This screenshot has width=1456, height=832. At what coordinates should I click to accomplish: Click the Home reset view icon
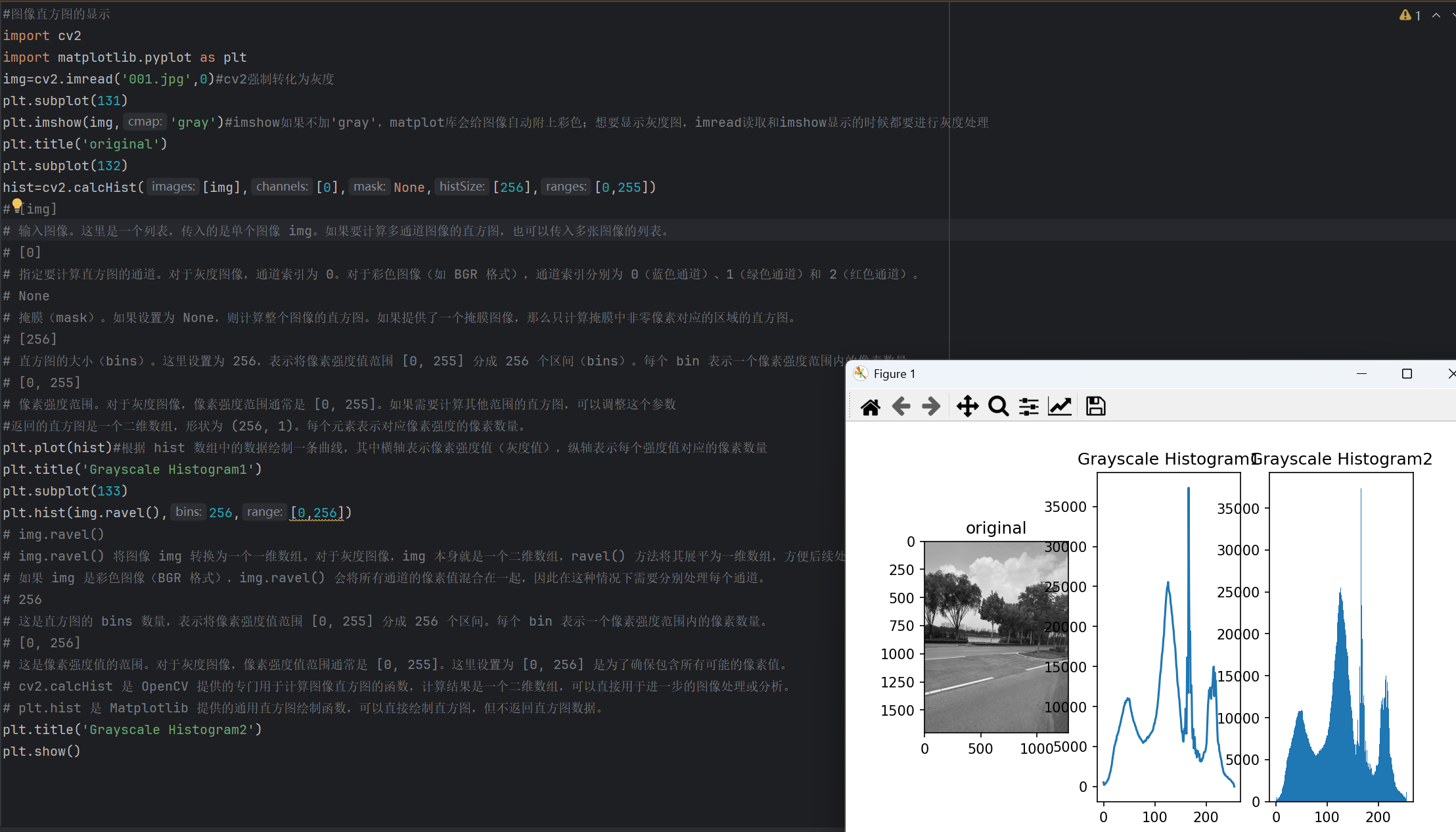871,407
